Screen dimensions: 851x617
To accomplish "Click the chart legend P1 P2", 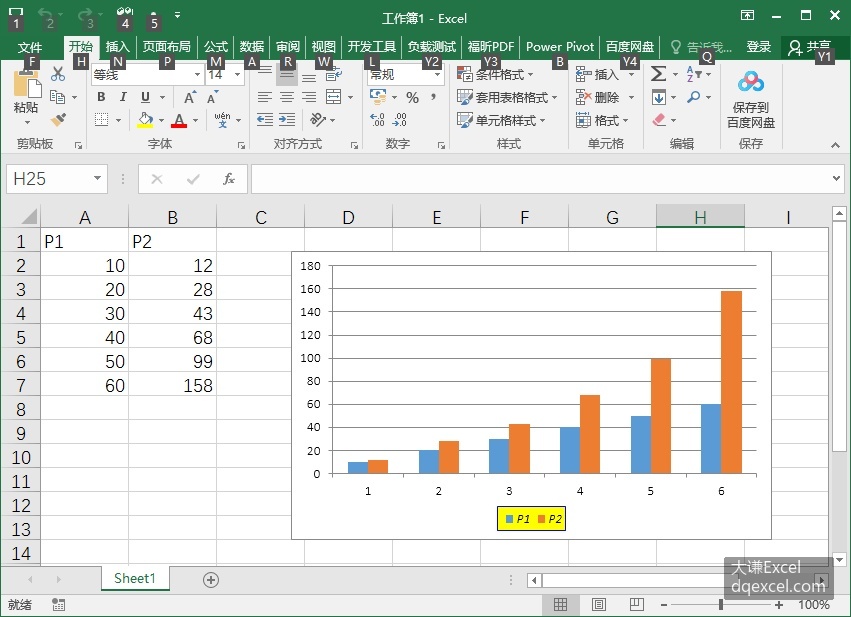I will point(531,519).
